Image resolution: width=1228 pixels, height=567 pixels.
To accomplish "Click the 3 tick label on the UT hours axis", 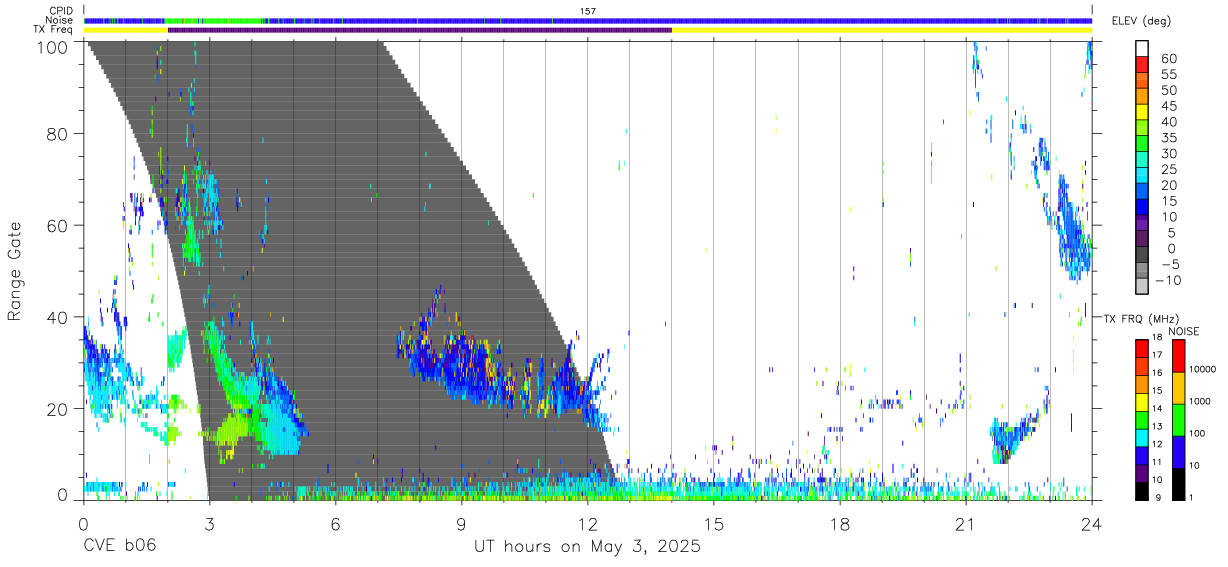I will click(x=209, y=524).
